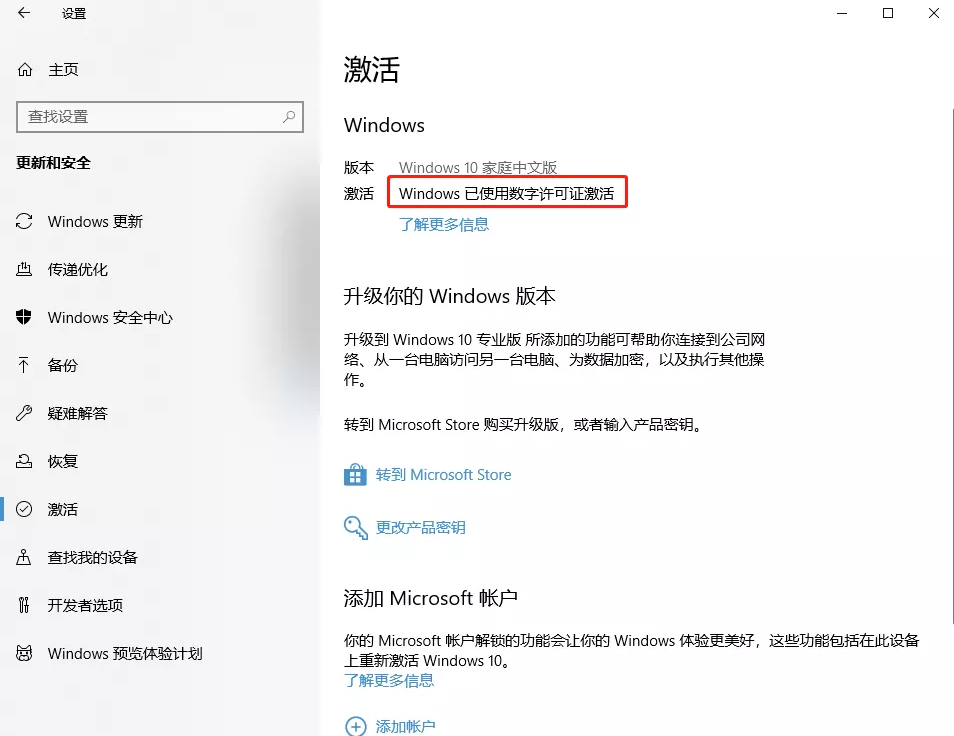Open Windows 安全中心 shield icon
Screen dimensions: 954x736
point(25,318)
